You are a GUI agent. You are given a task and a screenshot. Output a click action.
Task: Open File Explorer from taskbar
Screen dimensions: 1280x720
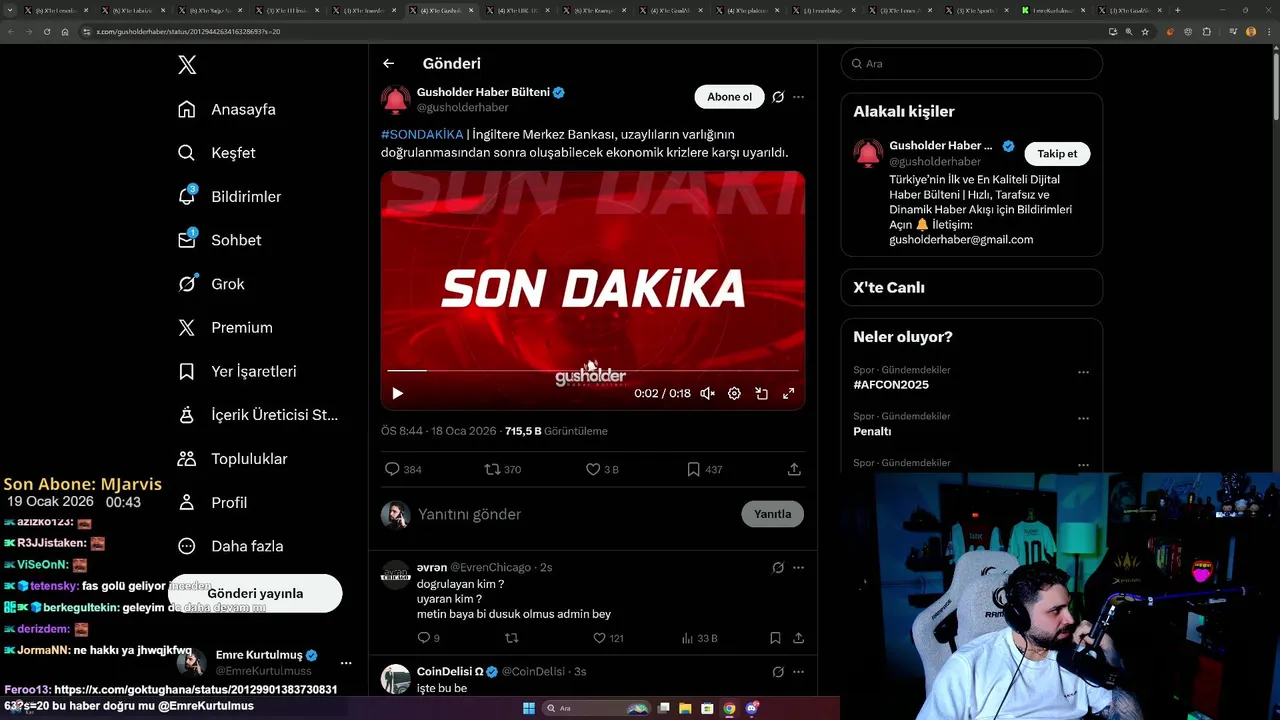click(685, 708)
